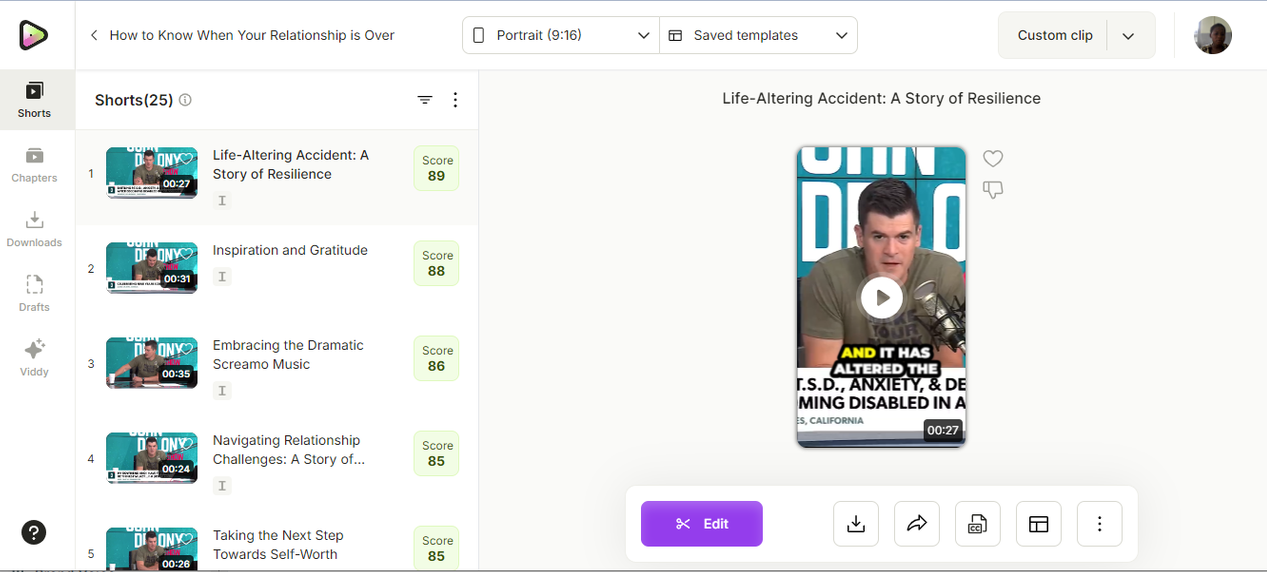Viewport: 1267px width, 572px height.
Task: Share the clip using the arrow icon
Action: point(917,524)
